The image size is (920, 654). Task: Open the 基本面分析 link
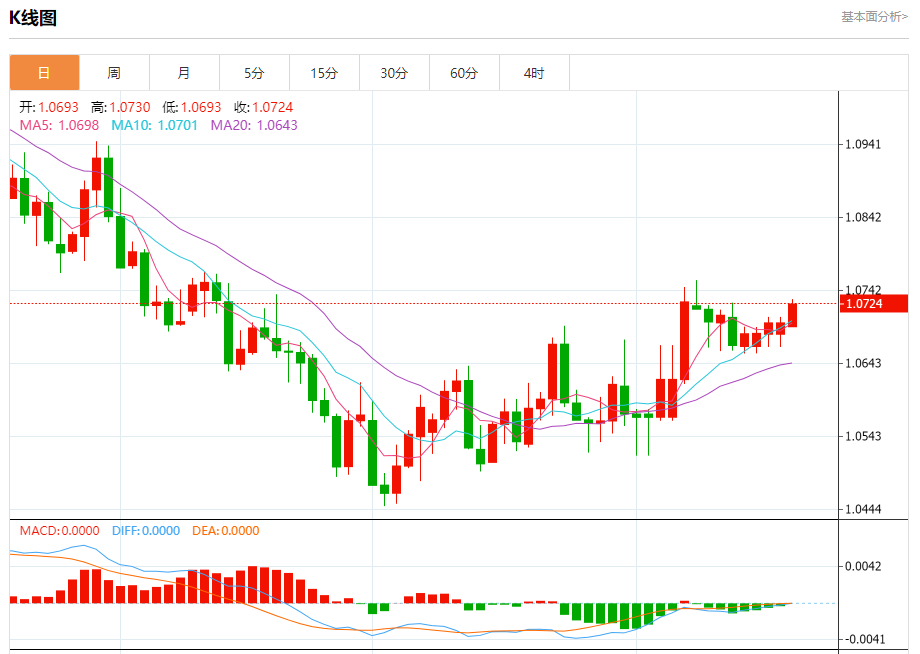(x=874, y=17)
